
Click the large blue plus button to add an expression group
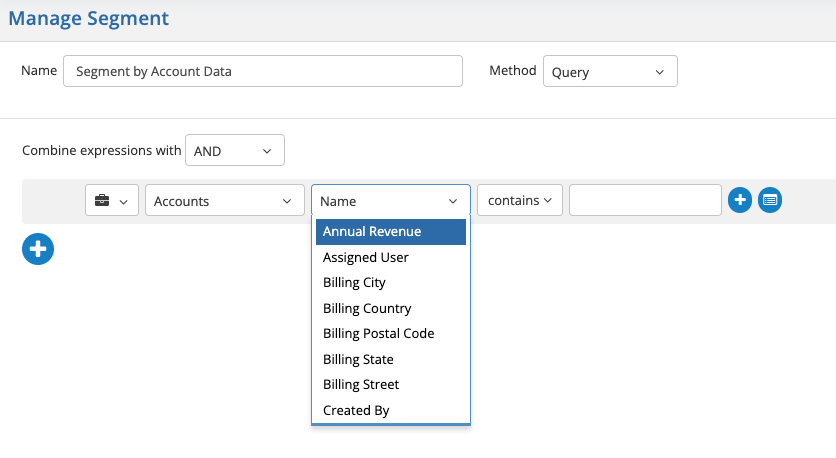click(x=38, y=249)
